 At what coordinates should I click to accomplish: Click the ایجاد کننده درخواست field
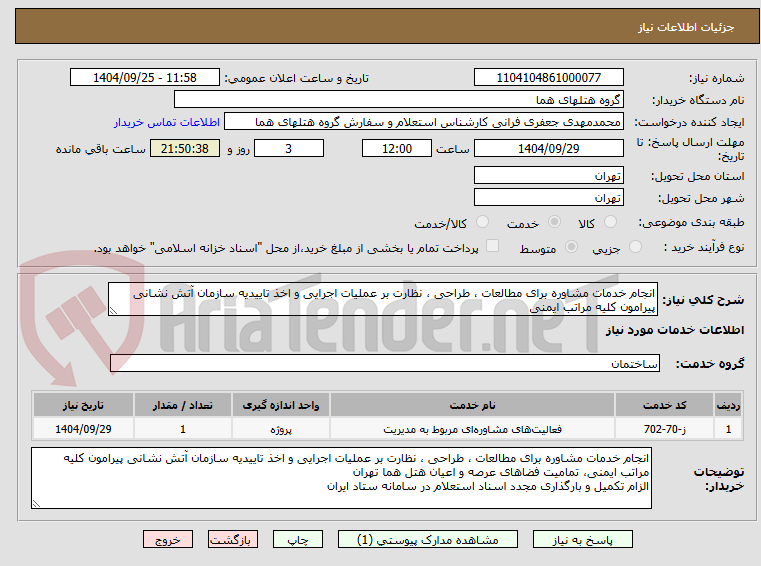(x=424, y=122)
